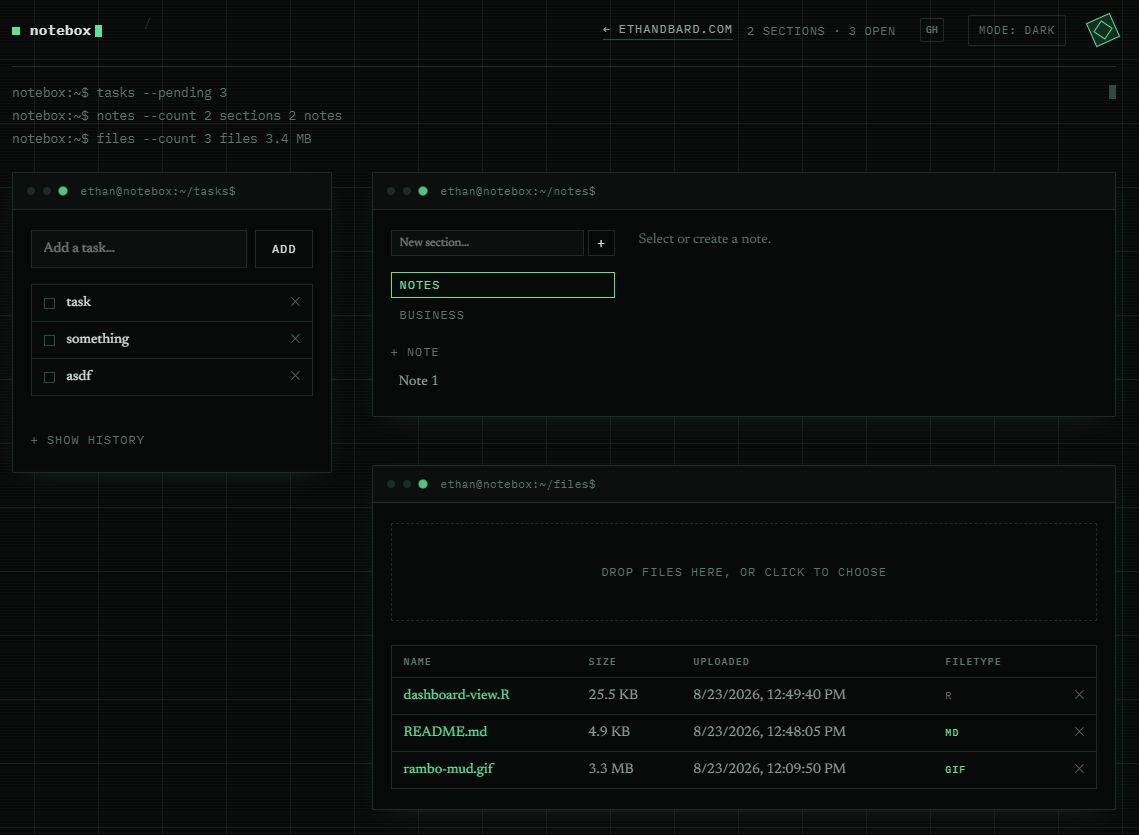The image size is (1139, 835).
Task: Click the SIZE column header
Action: pos(602,662)
